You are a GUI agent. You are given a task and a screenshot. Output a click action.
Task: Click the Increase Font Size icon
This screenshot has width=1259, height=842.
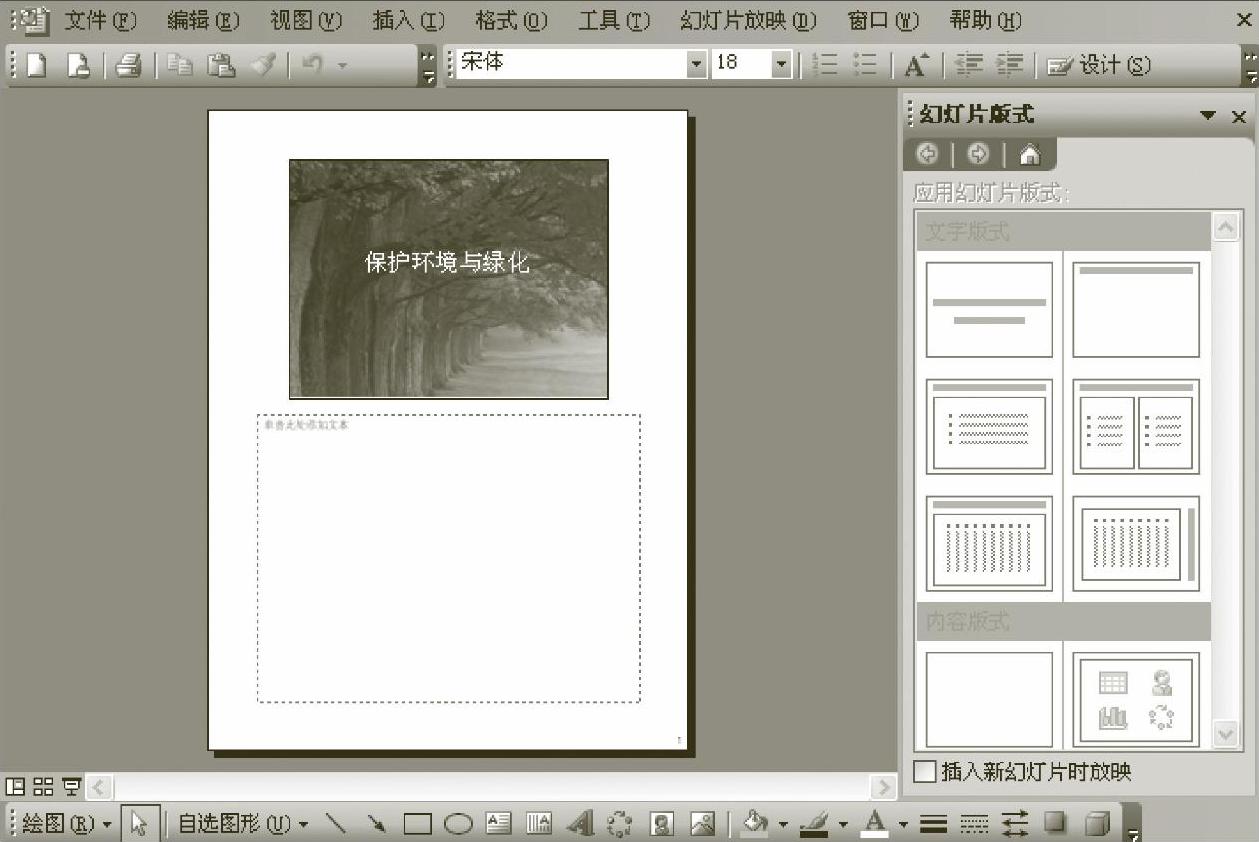(916, 65)
